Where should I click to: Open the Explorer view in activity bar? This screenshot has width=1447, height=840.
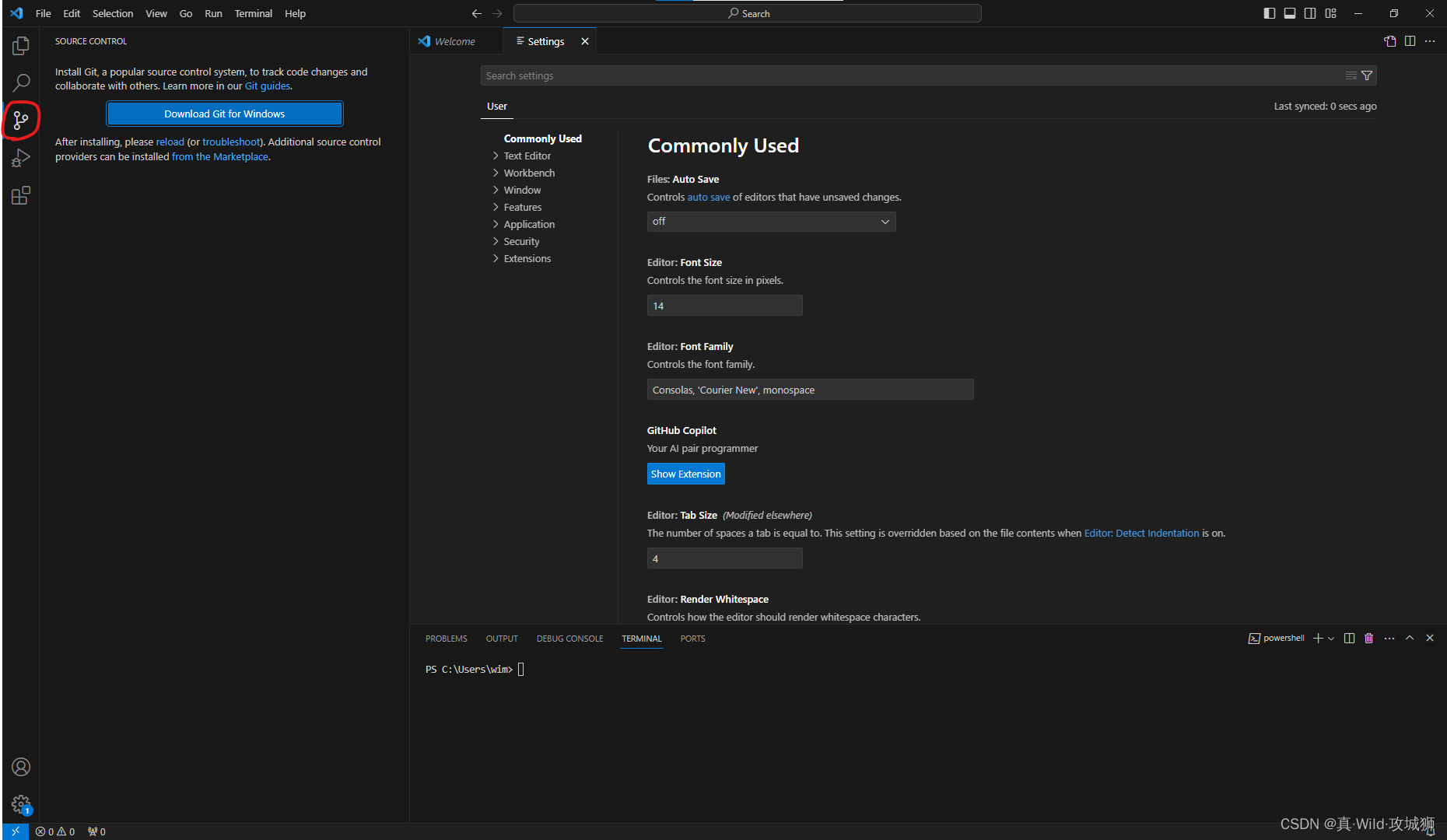pos(21,46)
